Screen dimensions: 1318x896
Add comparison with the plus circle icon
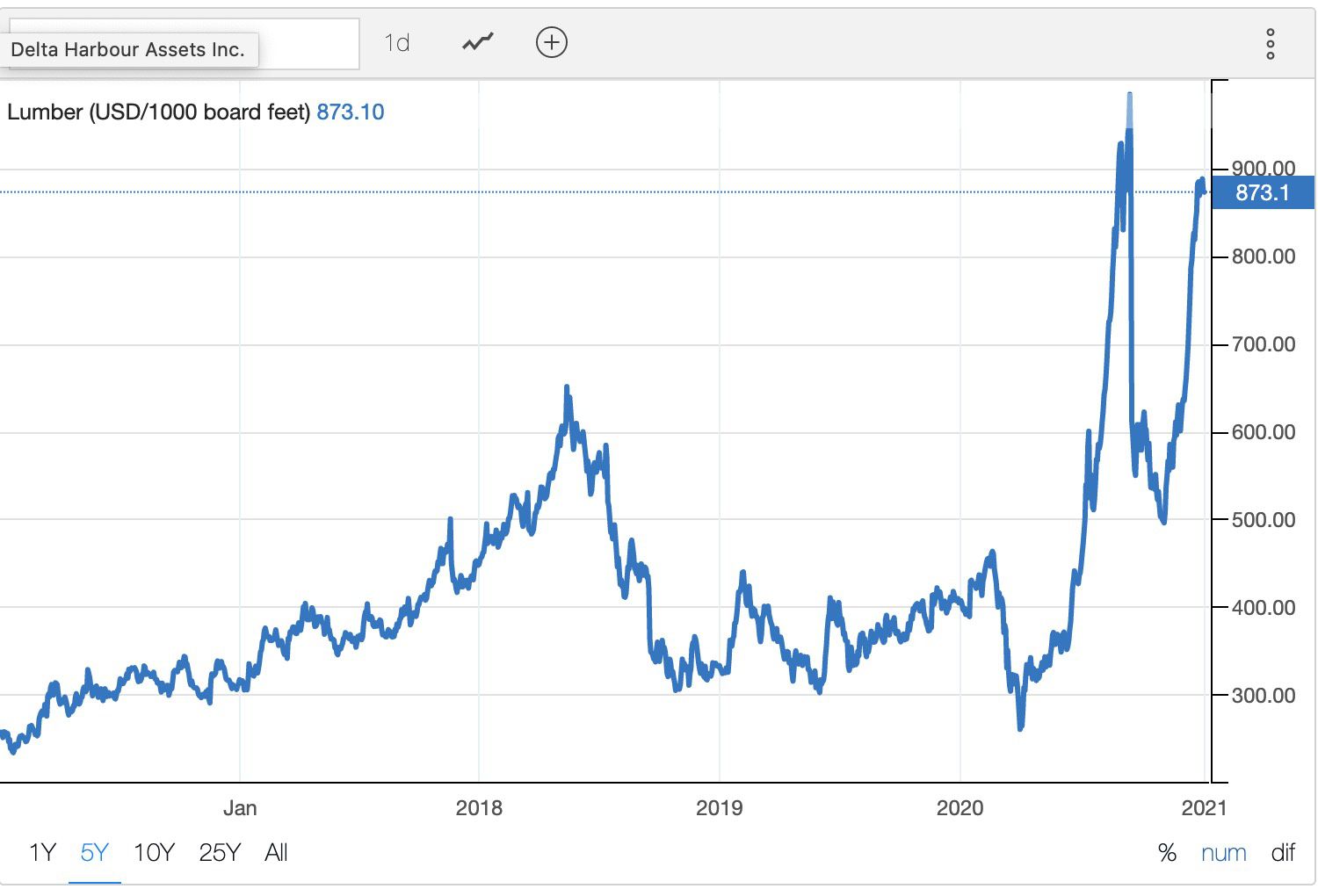coord(552,42)
